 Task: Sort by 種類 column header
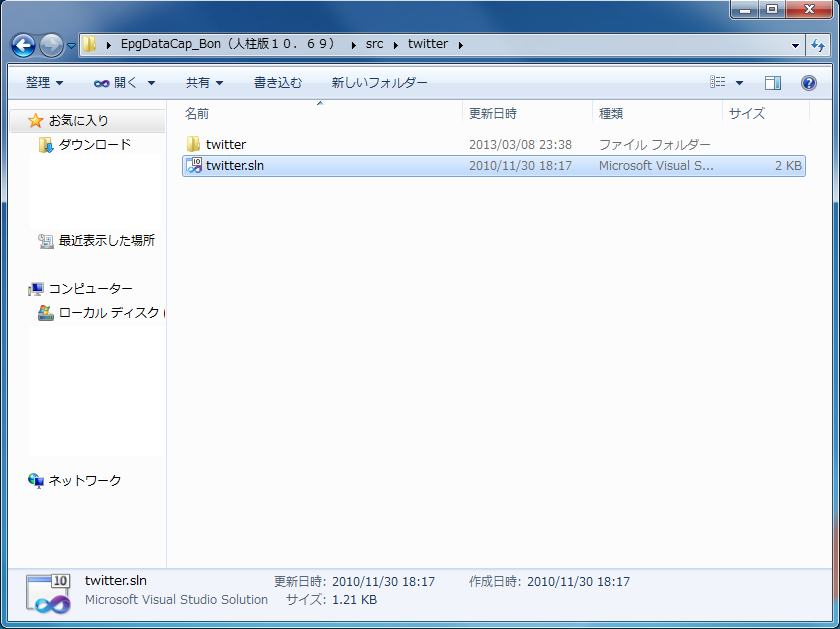coord(657,114)
